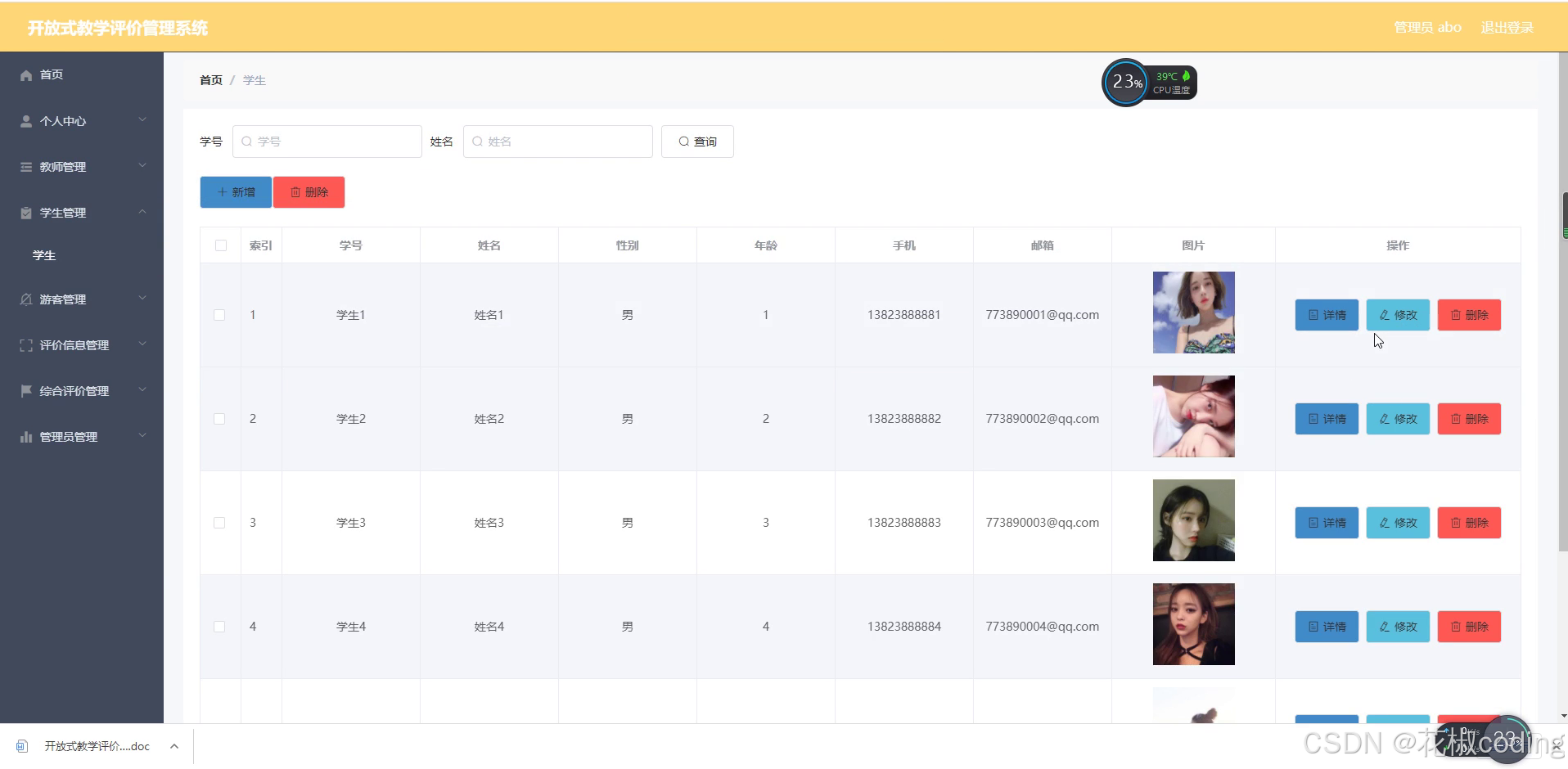Viewport: 1568px width, 769px height.
Task: Open 详情 for 学生4
Action: pyautogui.click(x=1327, y=627)
